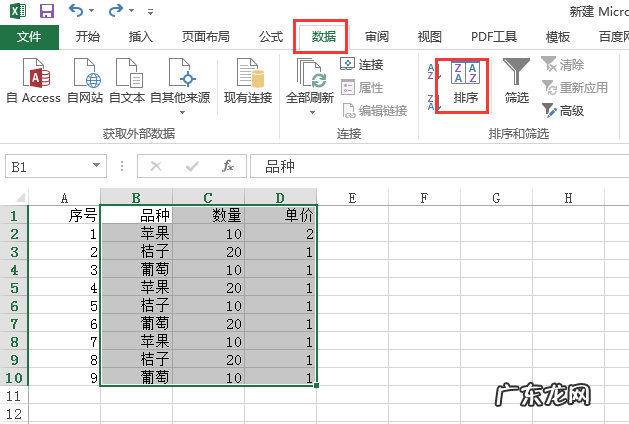The image size is (629, 424).
Task: Click the Excel application icon
Action: click(x=18, y=10)
